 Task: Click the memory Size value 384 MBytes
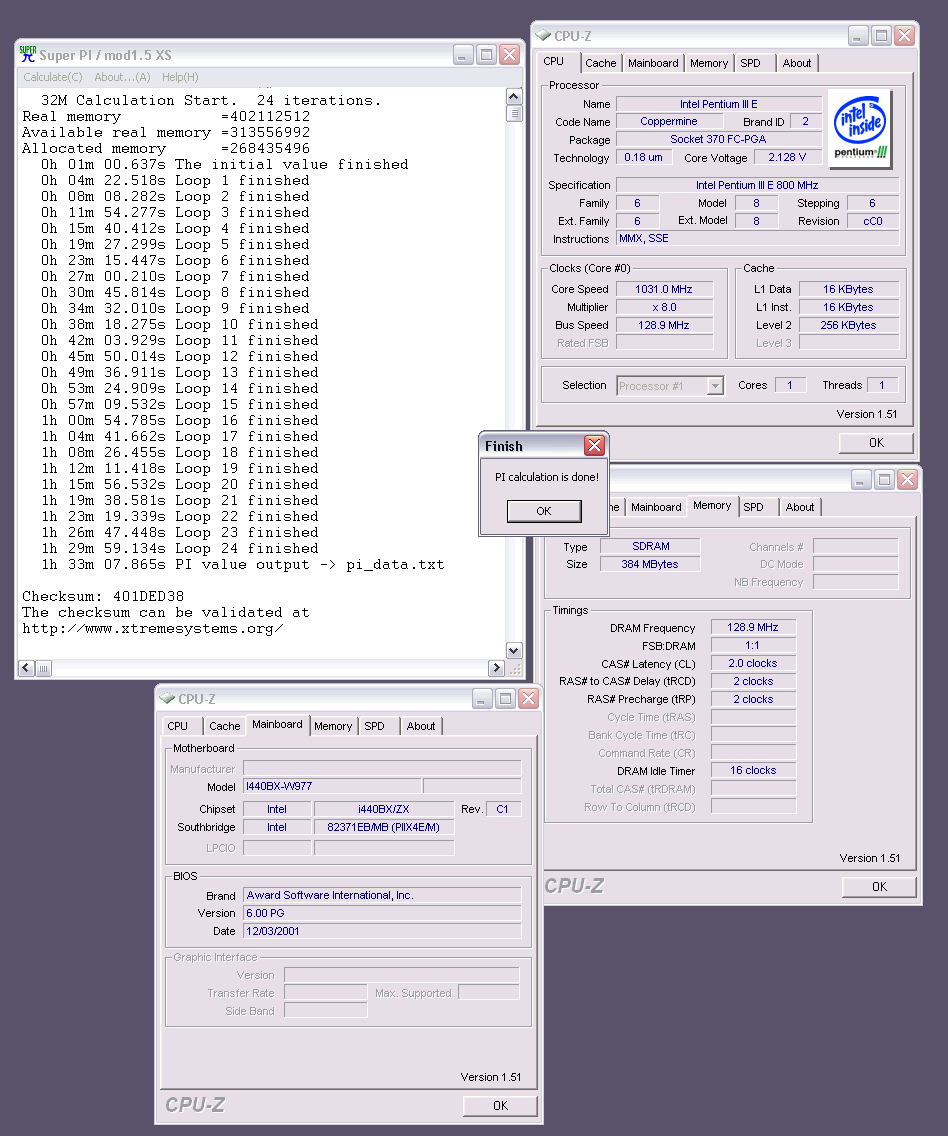click(x=650, y=564)
